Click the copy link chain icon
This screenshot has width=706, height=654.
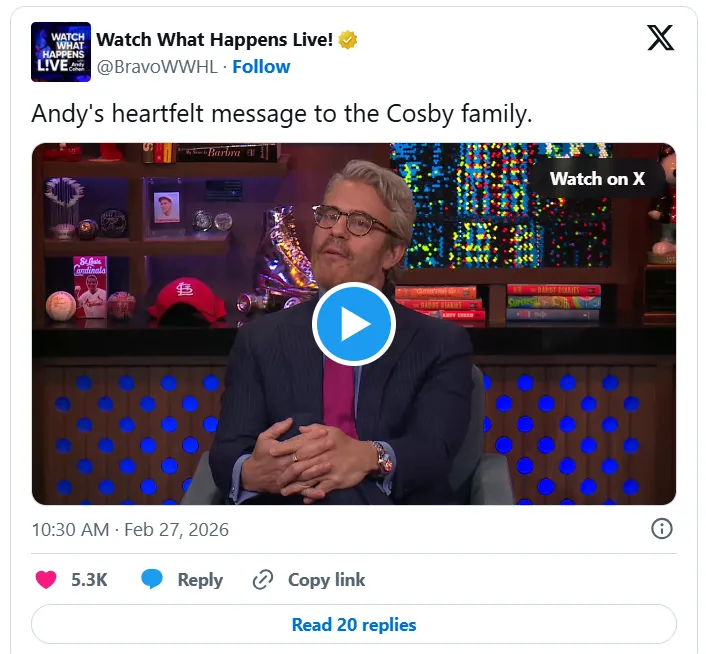[x=263, y=580]
